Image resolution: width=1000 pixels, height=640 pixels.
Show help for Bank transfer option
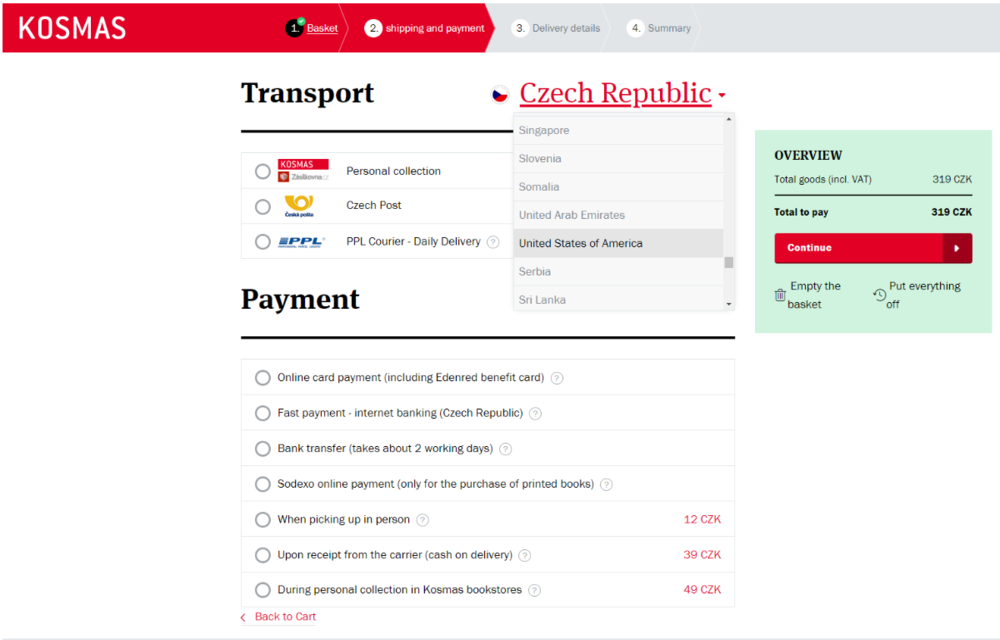point(505,449)
